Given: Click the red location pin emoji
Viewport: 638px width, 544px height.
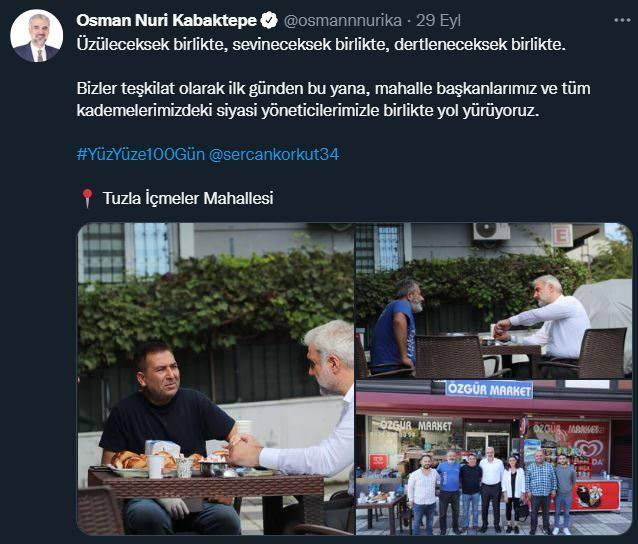Looking at the screenshot, I should tap(87, 198).
